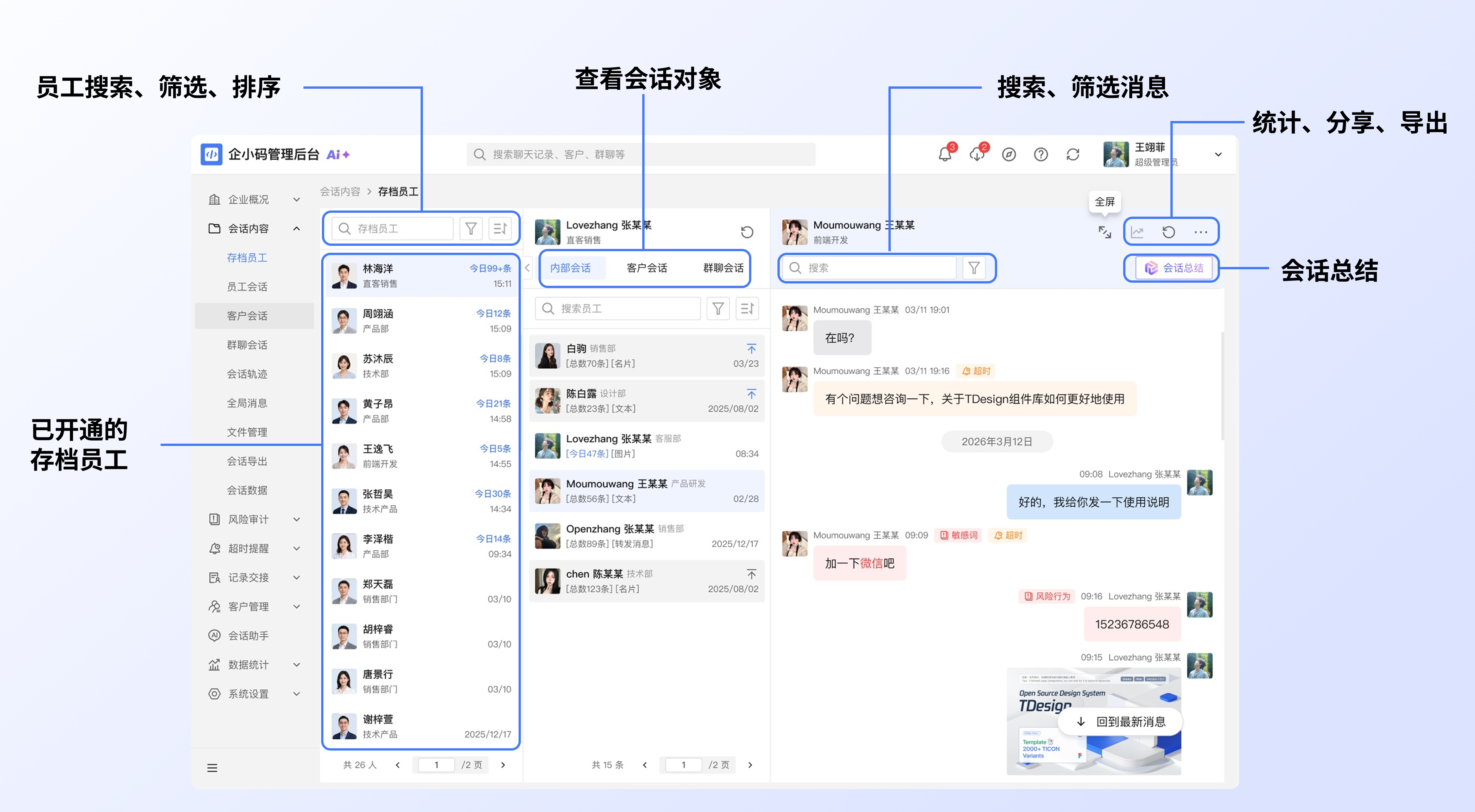The height and width of the screenshot is (812, 1475).
Task: Open the help question mark icon
Action: (x=1041, y=155)
